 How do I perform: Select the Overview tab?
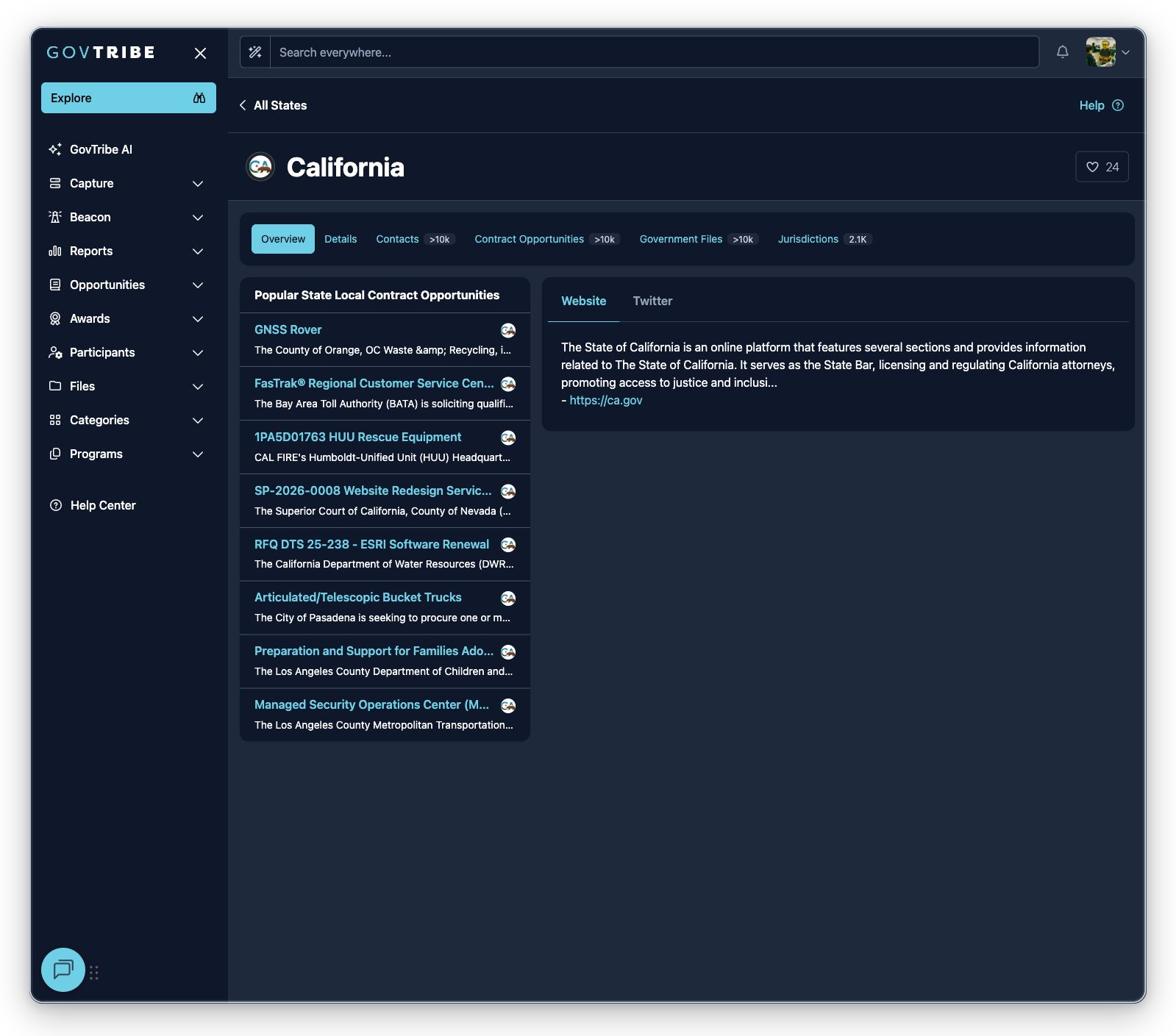click(283, 239)
